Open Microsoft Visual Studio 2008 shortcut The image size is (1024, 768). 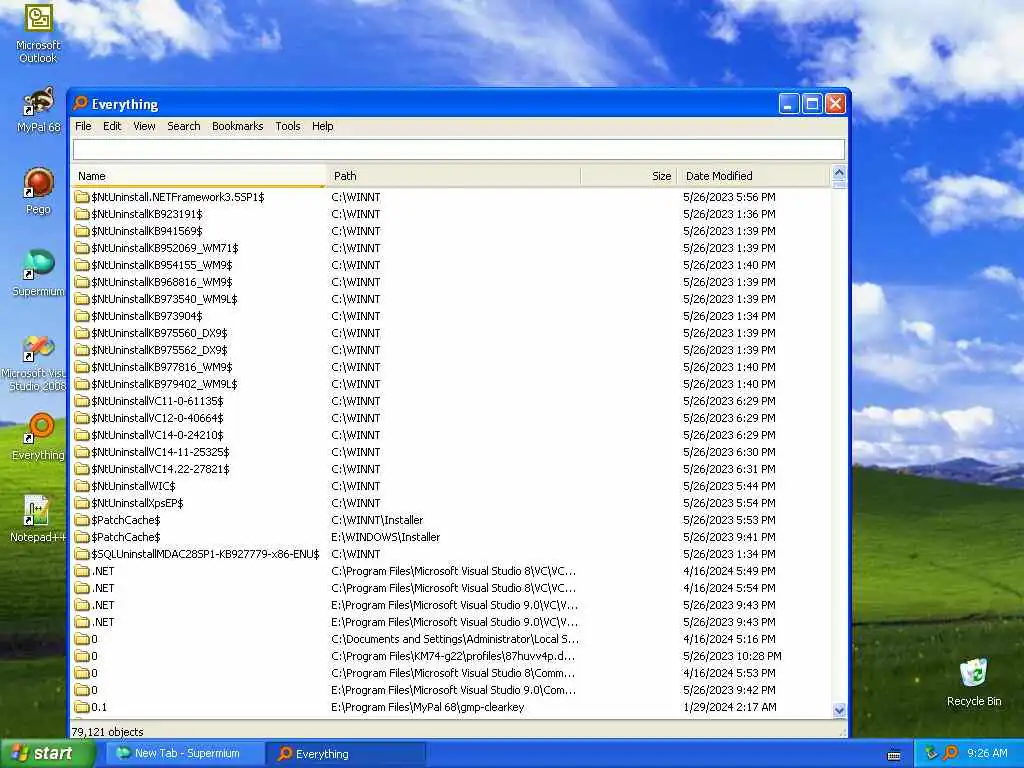[x=34, y=363]
